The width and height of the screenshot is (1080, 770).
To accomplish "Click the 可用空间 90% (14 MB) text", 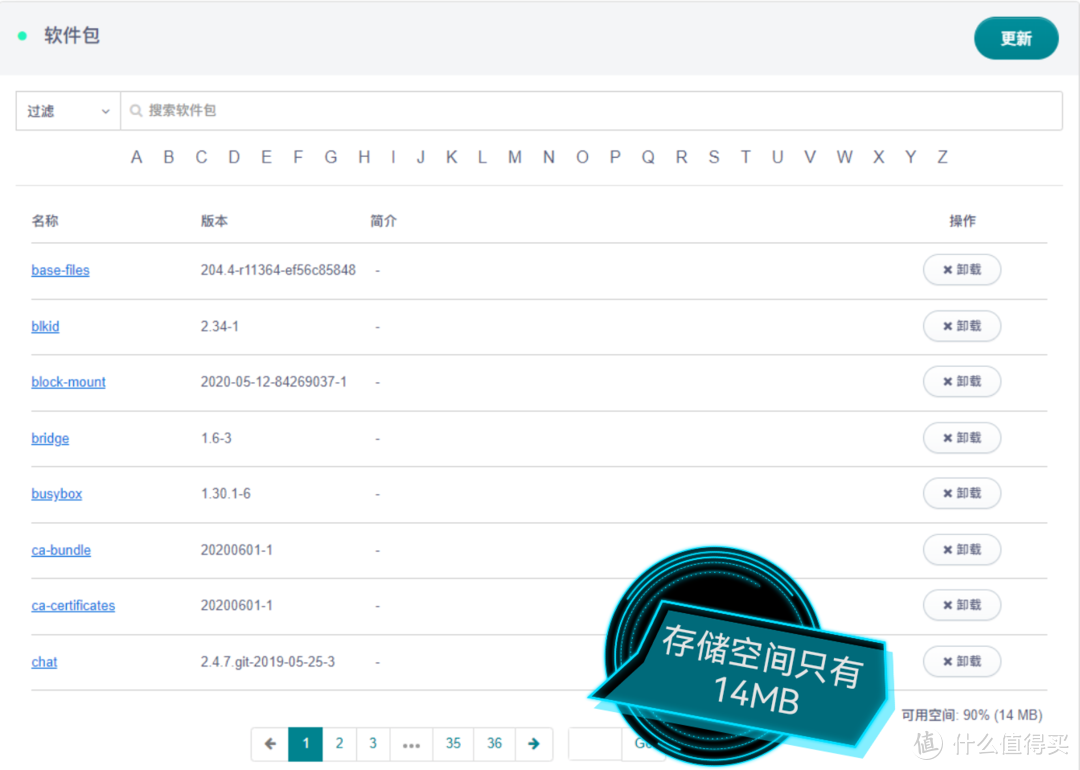I will 972,715.
